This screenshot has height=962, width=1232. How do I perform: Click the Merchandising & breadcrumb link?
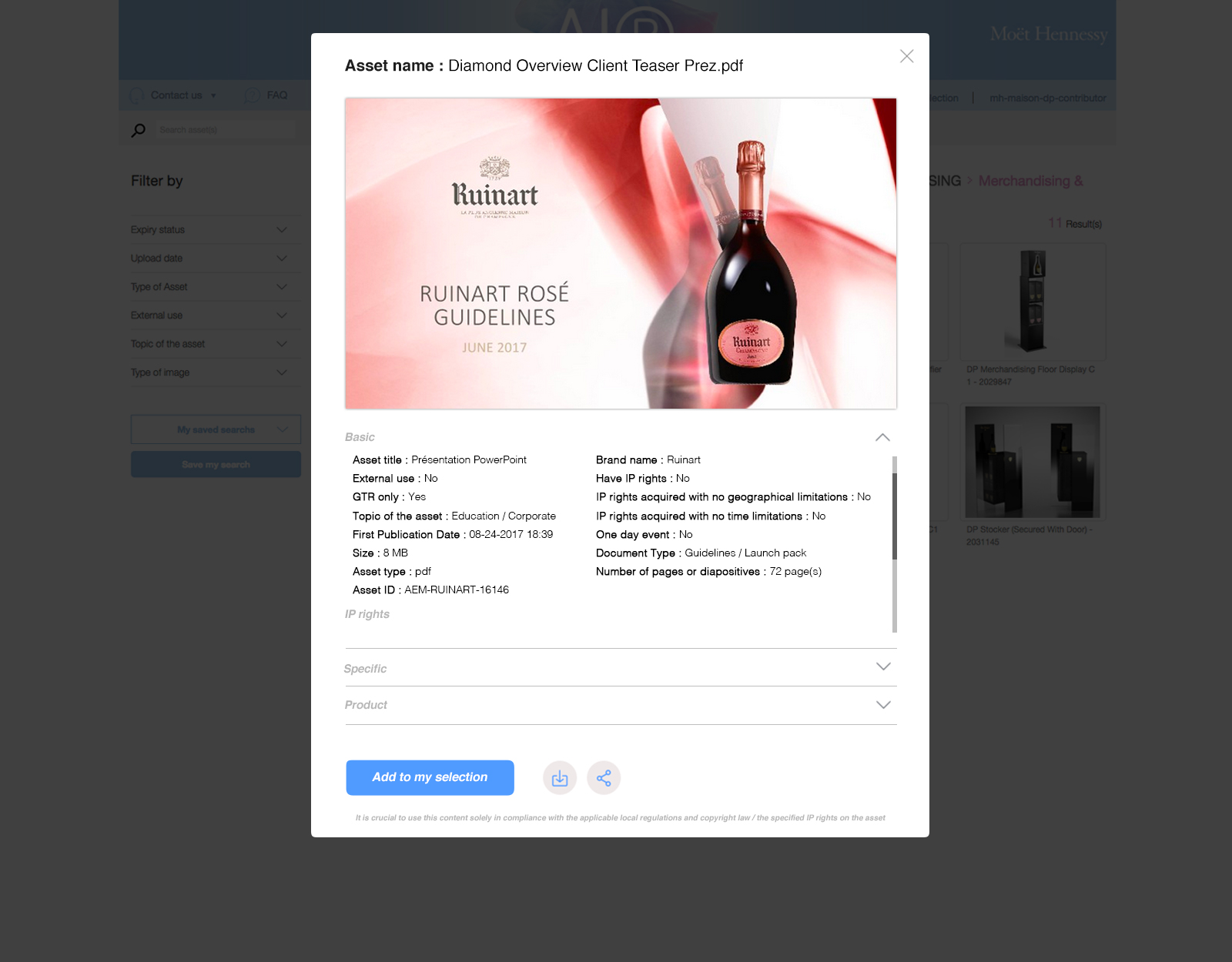(1030, 181)
